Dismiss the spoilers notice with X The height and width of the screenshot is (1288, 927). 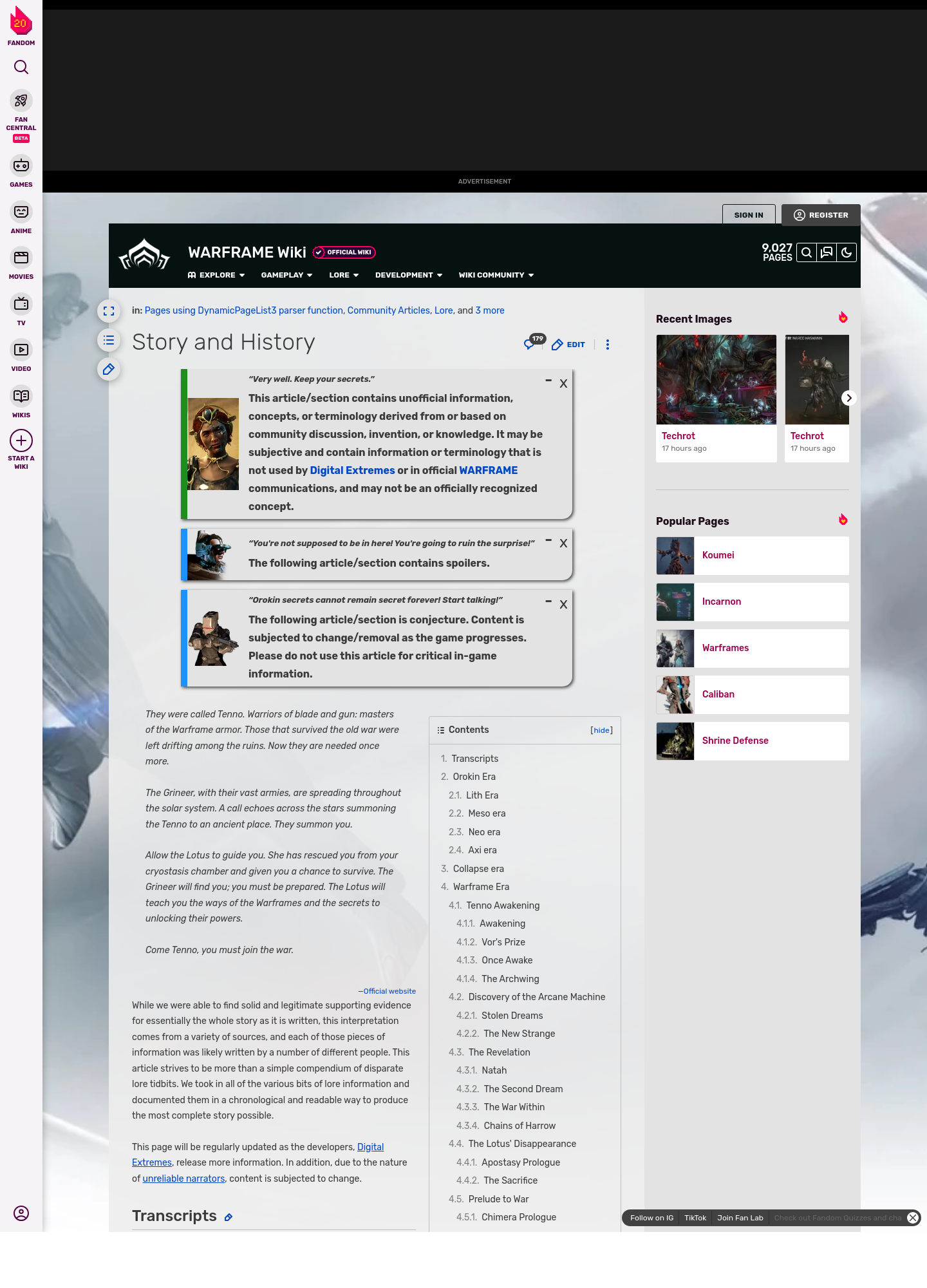[x=563, y=544]
